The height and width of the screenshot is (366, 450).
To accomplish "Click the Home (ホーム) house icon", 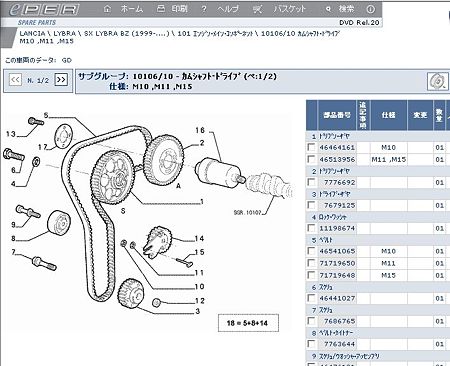I will click(107, 9).
